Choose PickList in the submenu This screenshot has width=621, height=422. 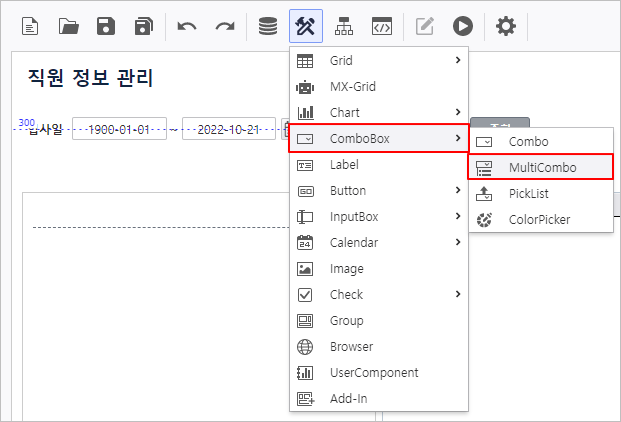tap(541, 194)
